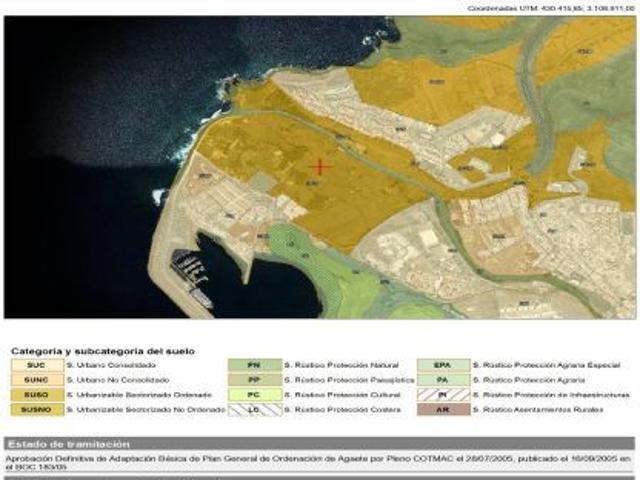Click the Coordenadas UTM text
Image resolution: width=640 pixels, height=480 pixels.
551,8
